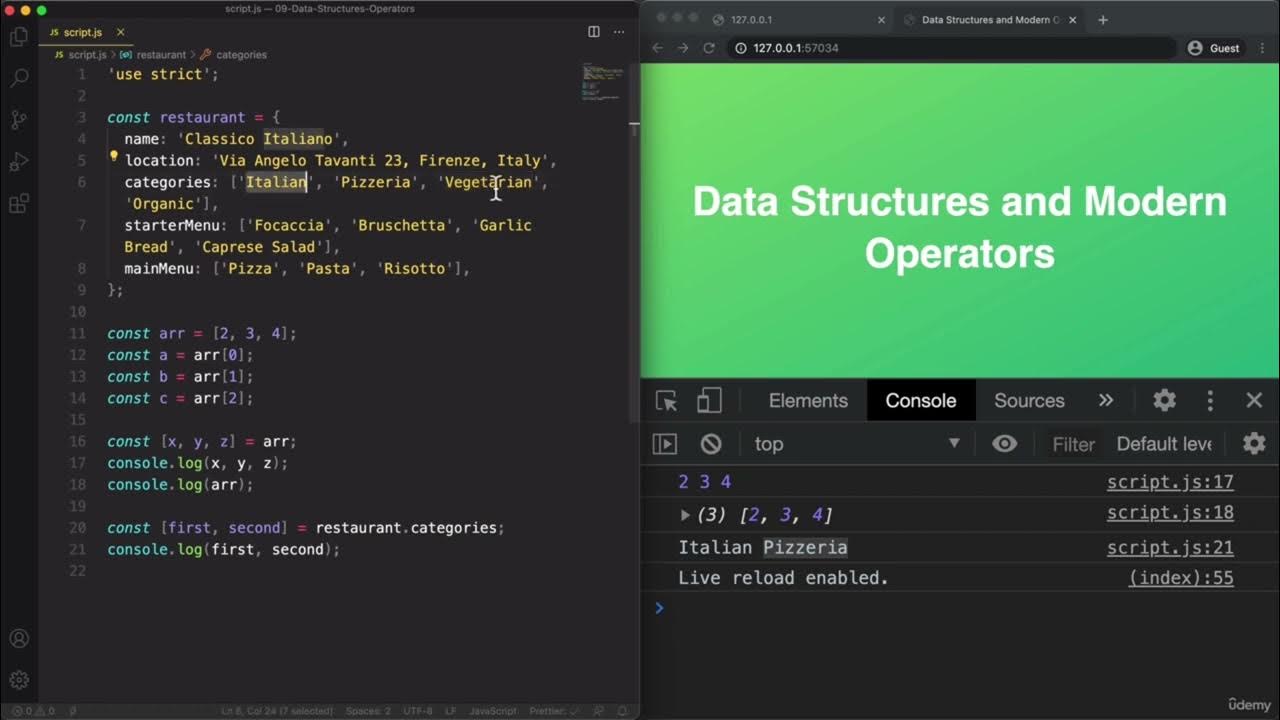Expand the logged array (3) [2, 3, 4]
1280x720 pixels.
685,515
